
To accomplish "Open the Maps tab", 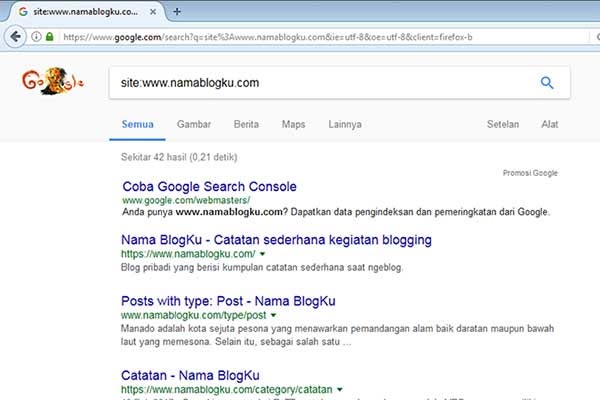I will 293,124.
